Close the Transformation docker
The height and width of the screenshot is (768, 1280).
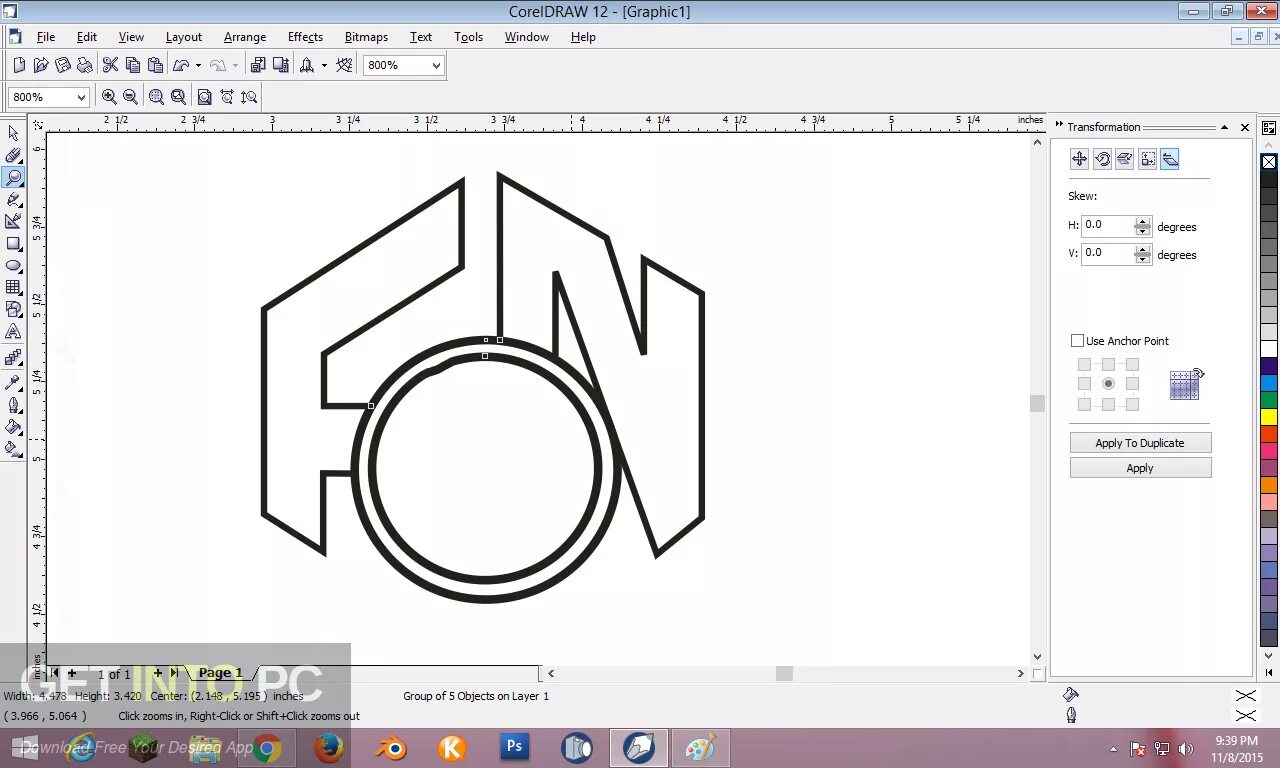1245,127
